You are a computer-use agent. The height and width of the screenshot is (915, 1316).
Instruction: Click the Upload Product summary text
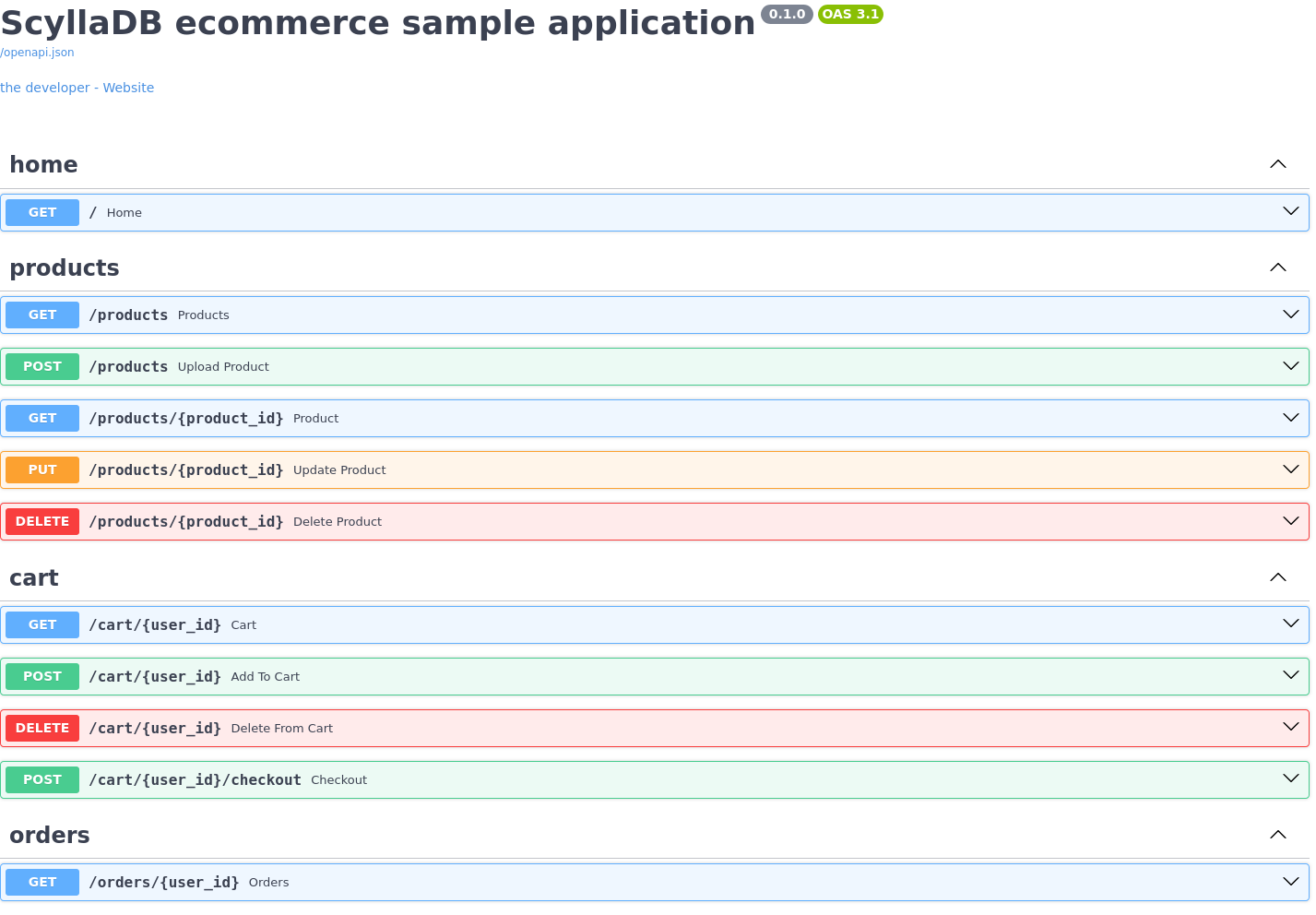point(223,366)
